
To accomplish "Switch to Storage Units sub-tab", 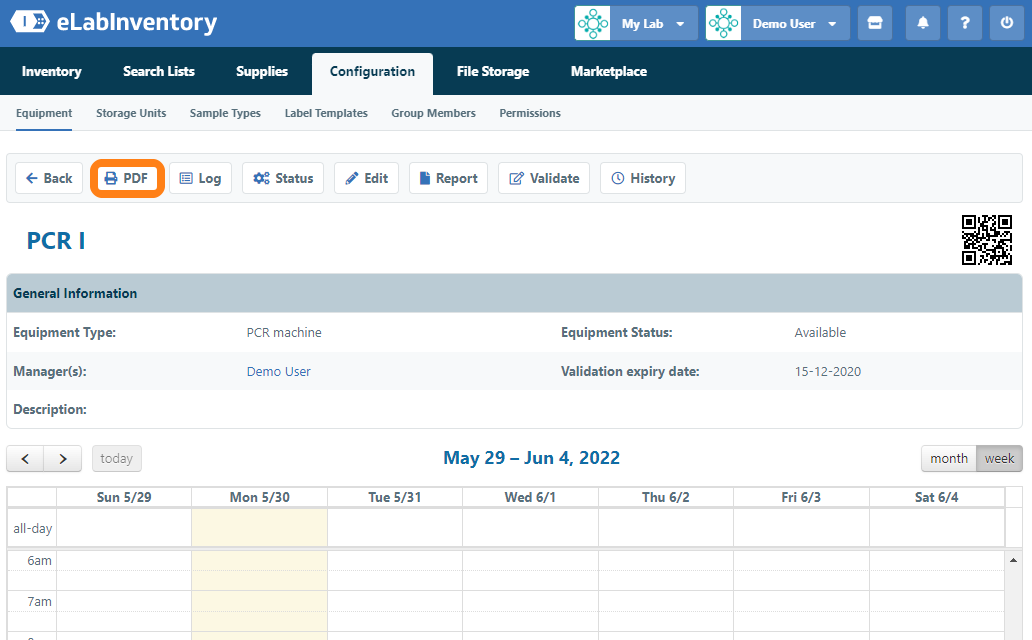I will coord(131,113).
